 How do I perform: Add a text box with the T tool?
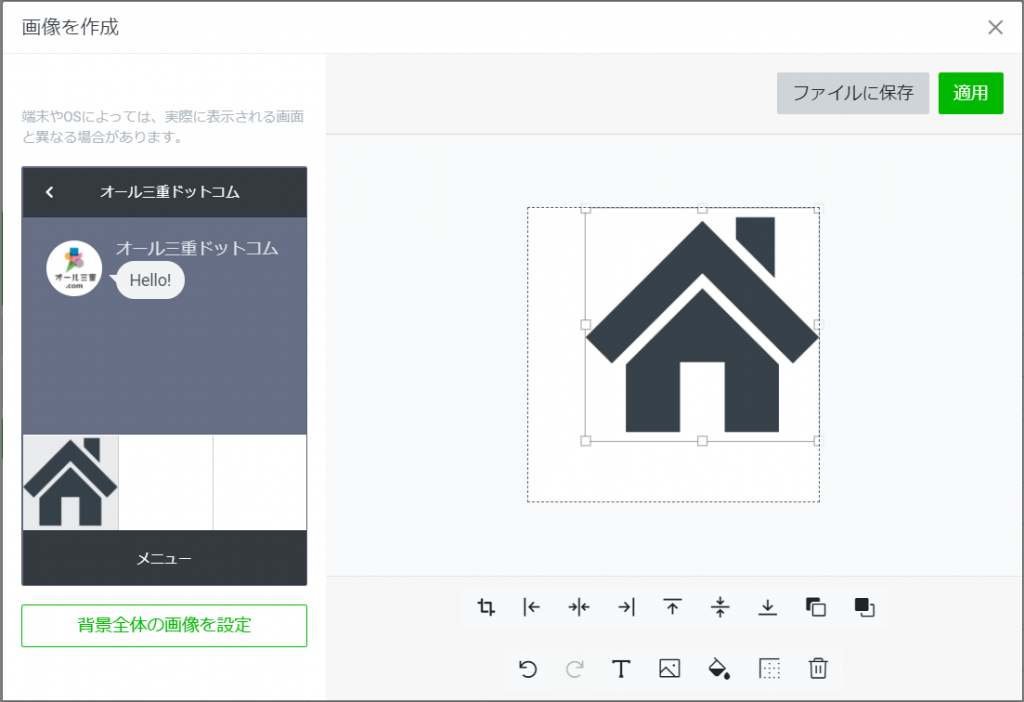(x=621, y=669)
